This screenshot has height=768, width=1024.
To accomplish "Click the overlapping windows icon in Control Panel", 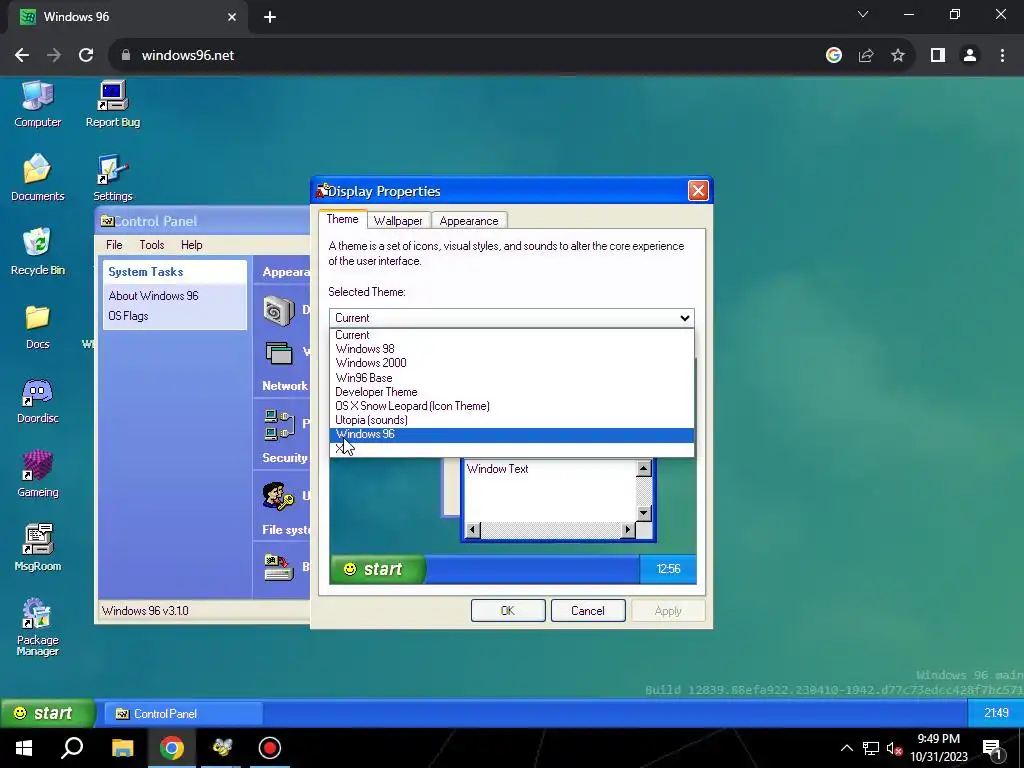I will [279, 353].
